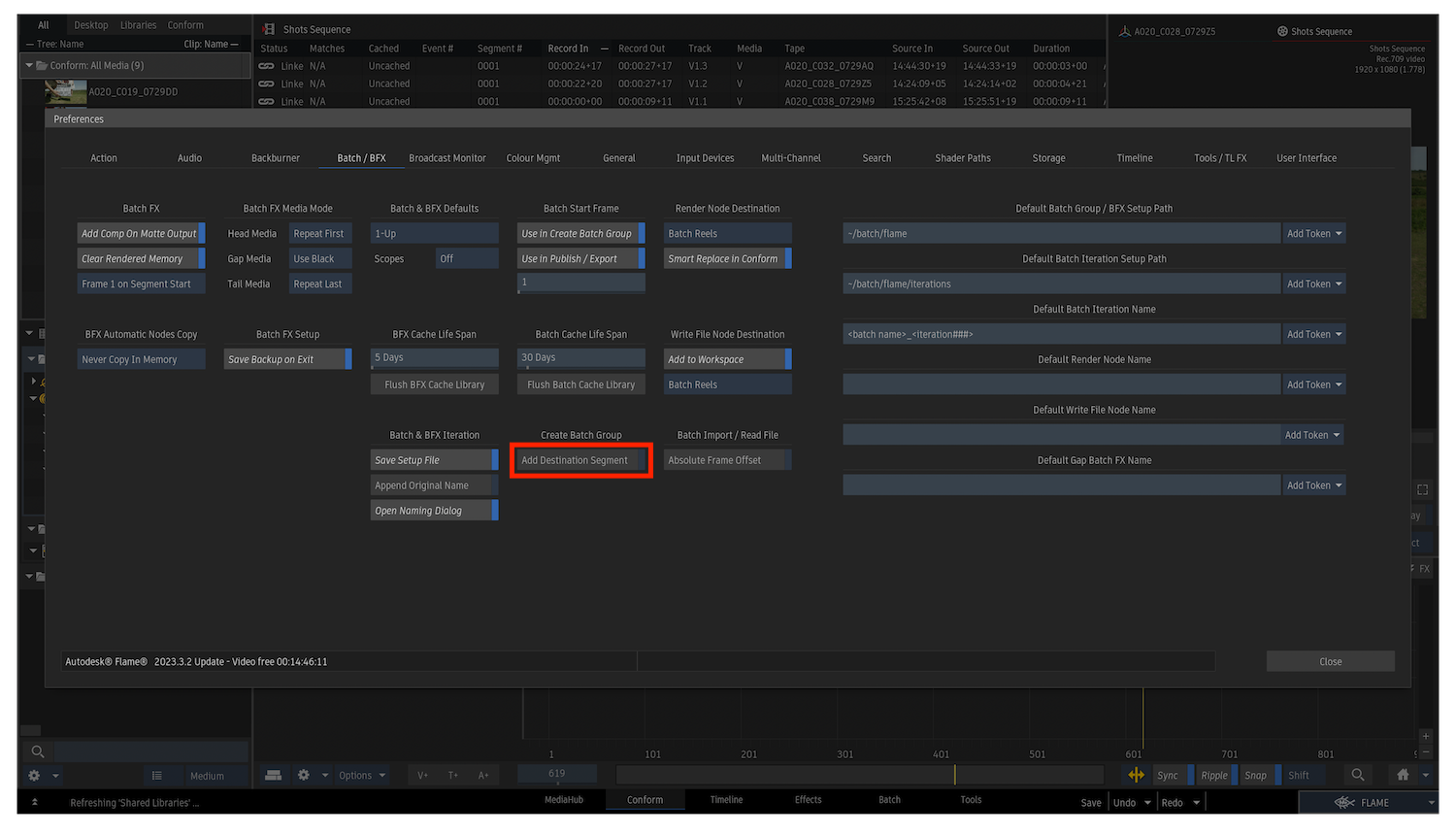Click the A020_C028_0729Z5 viewer clip icon
Viewport: 1456px width, 834px height.
(1125, 31)
